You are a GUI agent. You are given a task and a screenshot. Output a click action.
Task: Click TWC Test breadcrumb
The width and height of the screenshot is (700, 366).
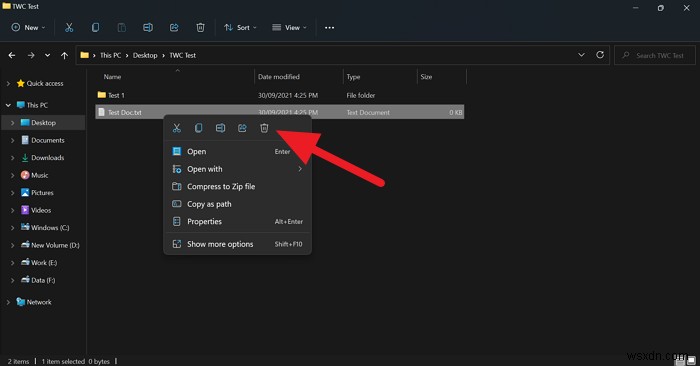[x=183, y=55]
